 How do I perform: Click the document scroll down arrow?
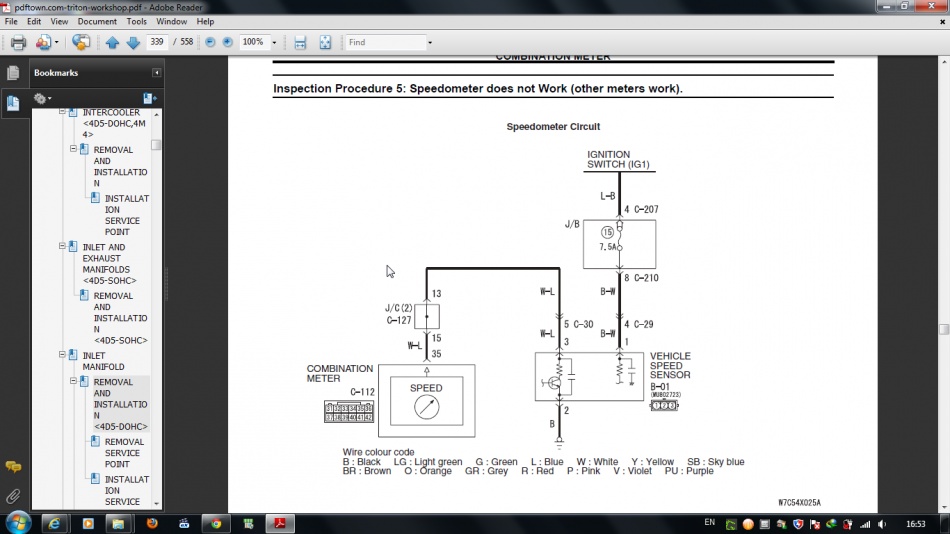click(x=944, y=507)
